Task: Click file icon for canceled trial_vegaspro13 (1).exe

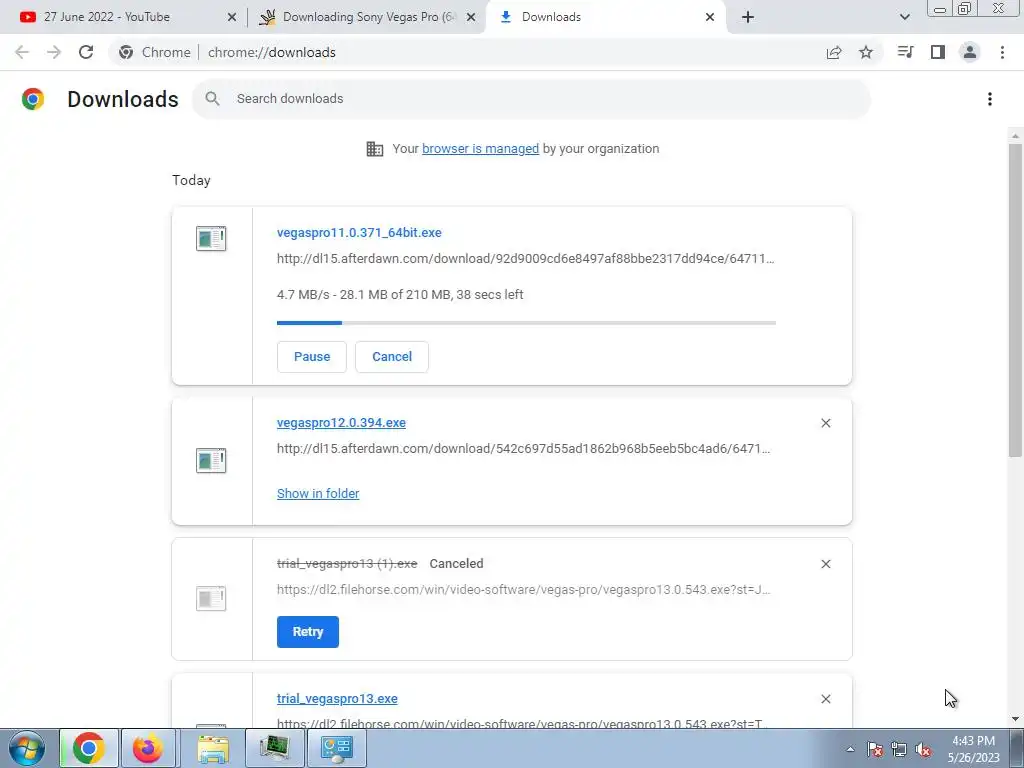Action: [x=211, y=598]
